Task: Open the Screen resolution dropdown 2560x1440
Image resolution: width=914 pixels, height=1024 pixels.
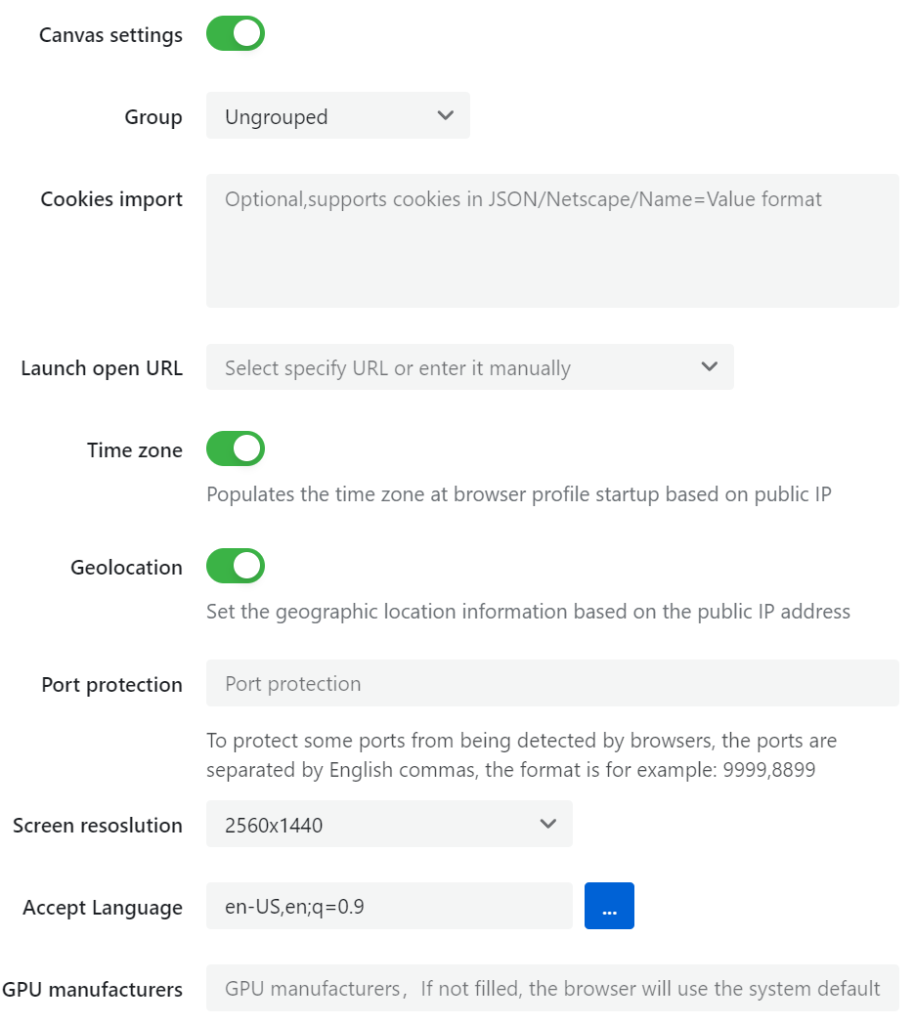Action: [389, 824]
